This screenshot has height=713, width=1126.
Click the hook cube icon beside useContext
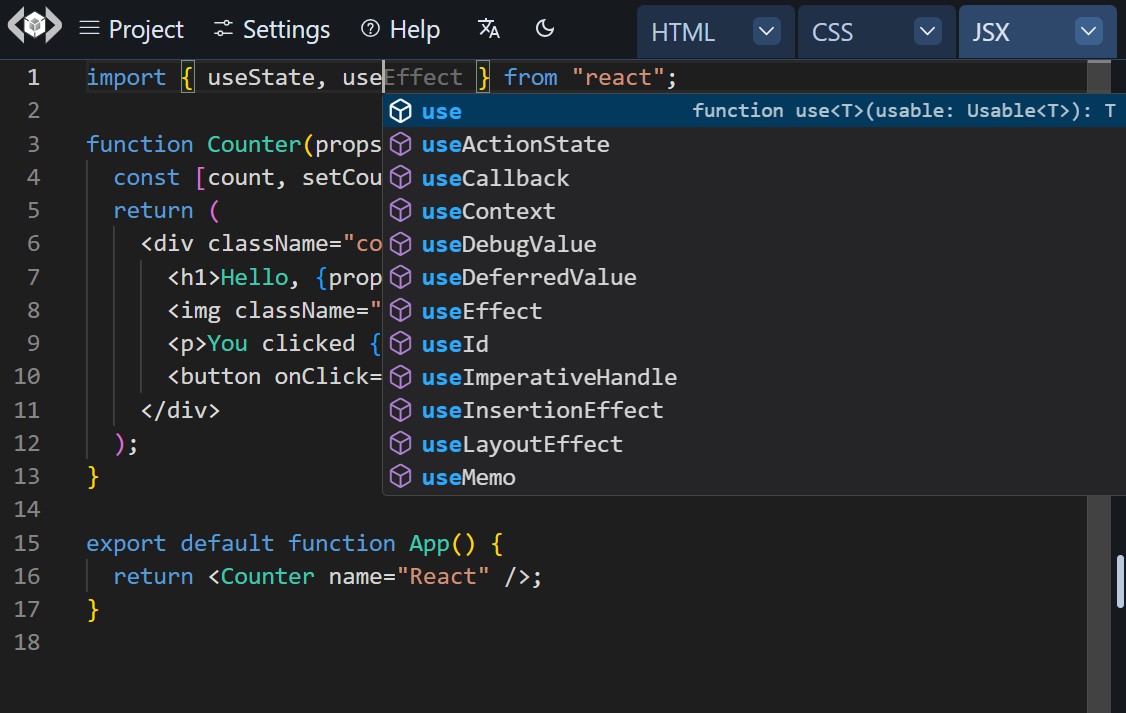(x=401, y=210)
